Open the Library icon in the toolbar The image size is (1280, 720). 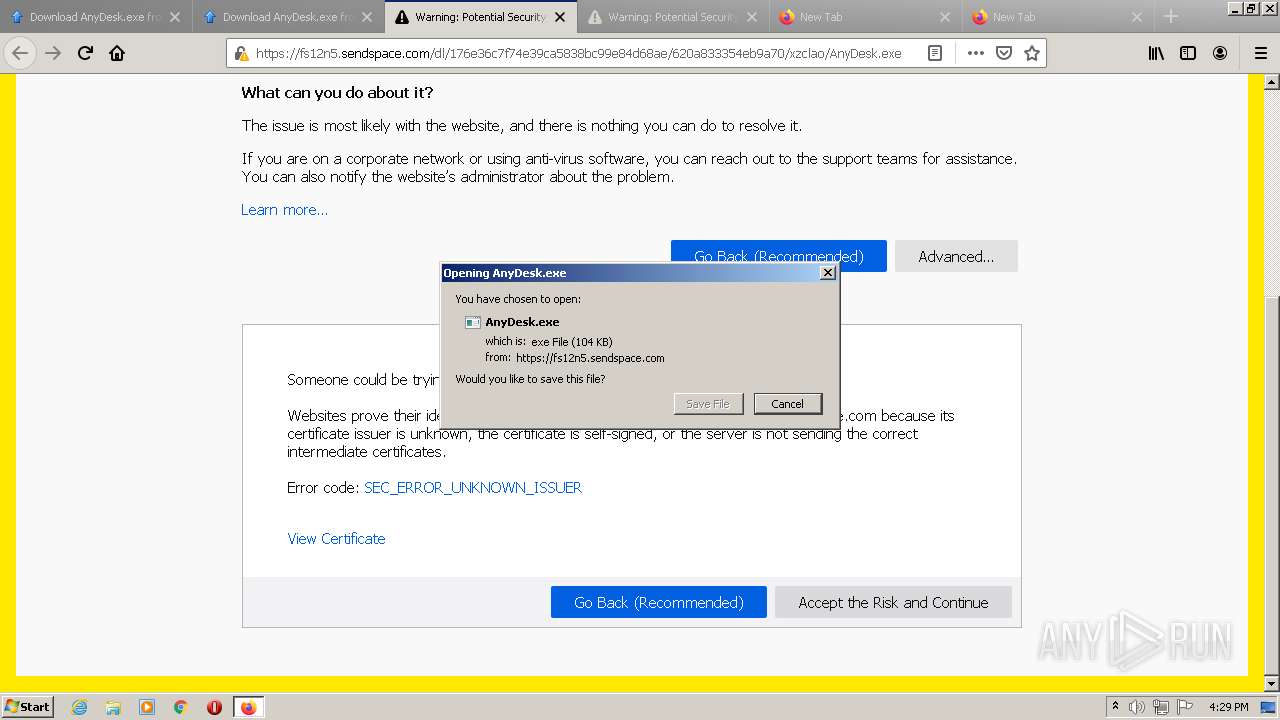pyautogui.click(x=1156, y=53)
